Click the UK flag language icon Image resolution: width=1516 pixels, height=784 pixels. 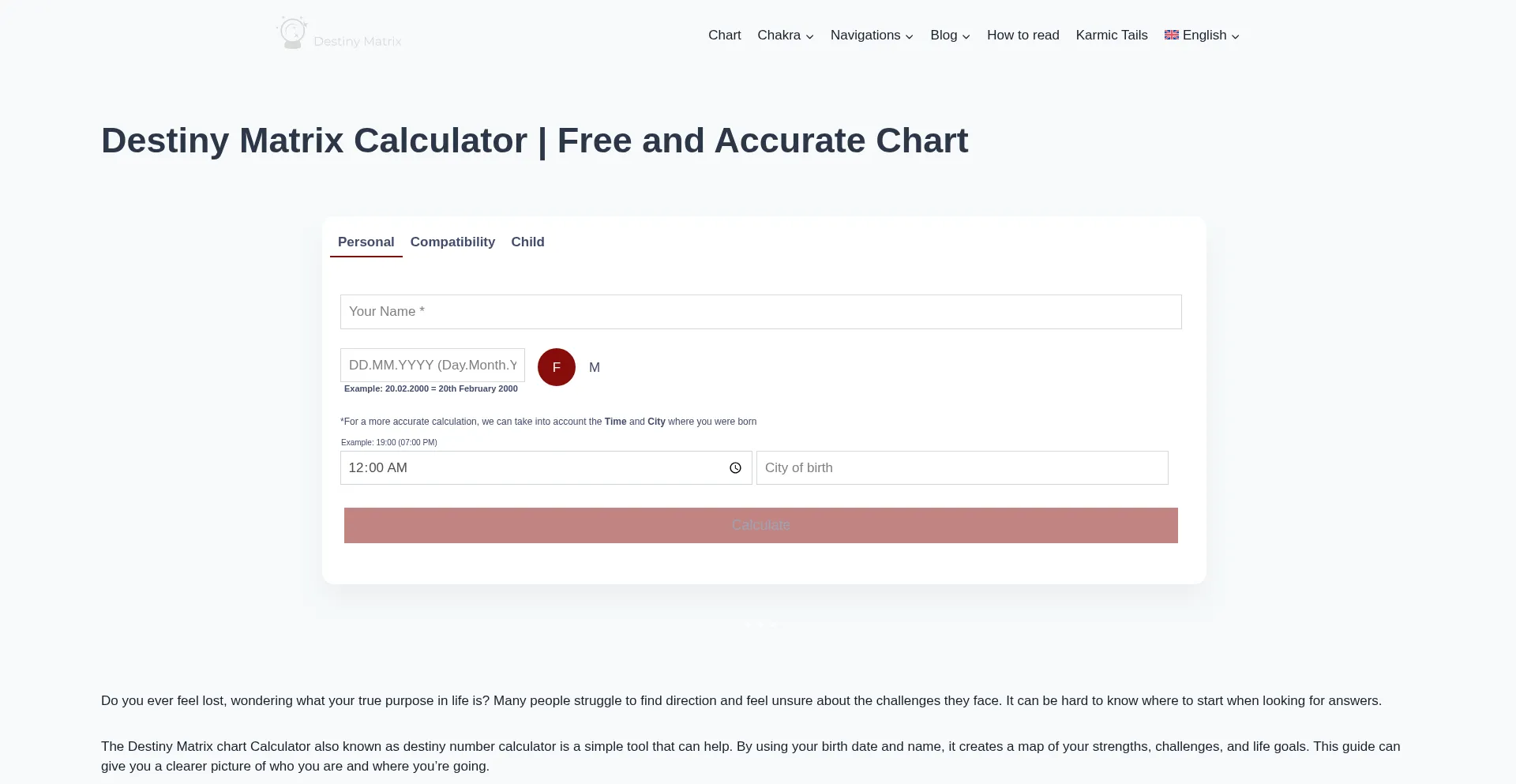pyautogui.click(x=1171, y=35)
